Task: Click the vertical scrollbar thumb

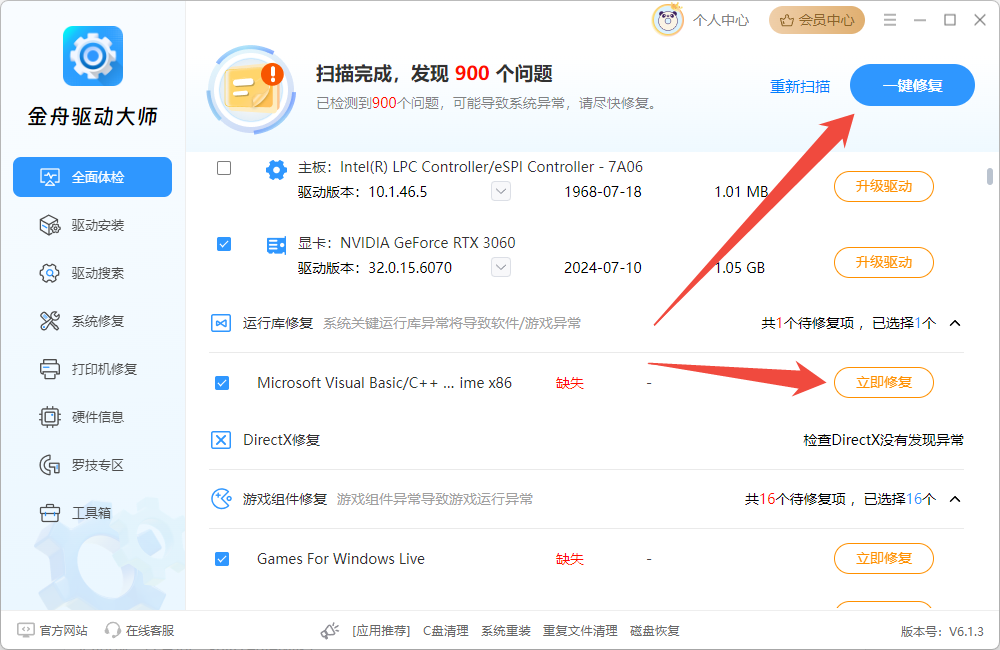Action: click(990, 175)
